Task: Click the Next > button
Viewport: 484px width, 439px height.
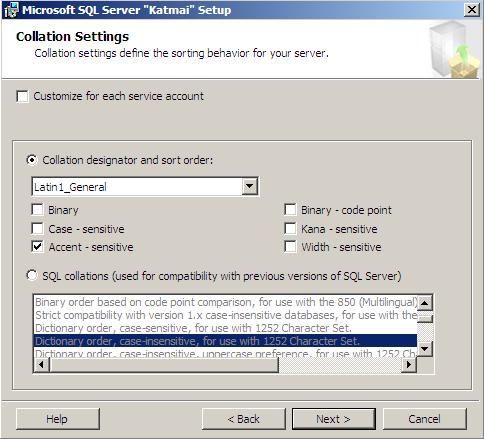Action: [x=334, y=419]
